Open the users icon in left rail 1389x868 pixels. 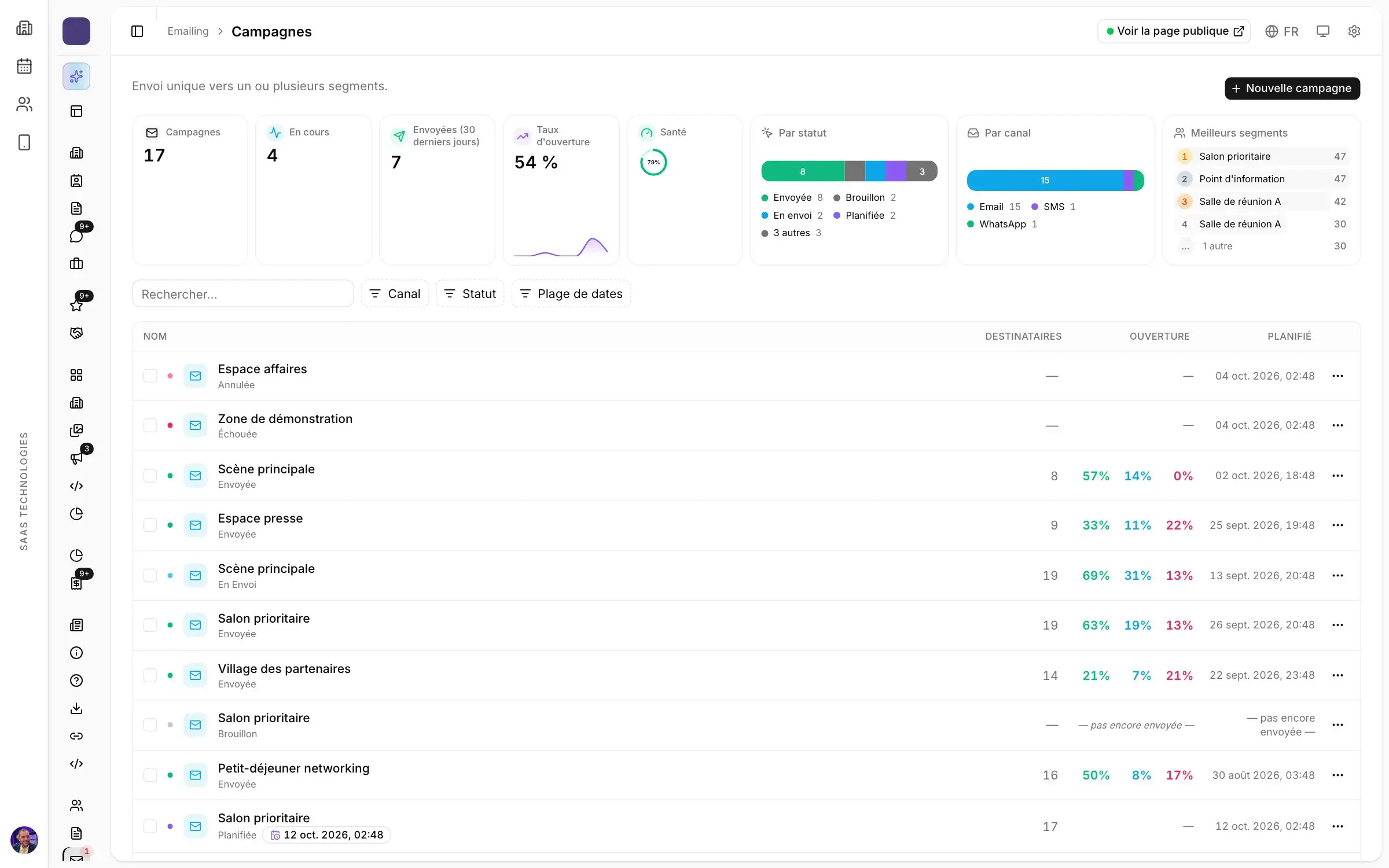(24, 104)
